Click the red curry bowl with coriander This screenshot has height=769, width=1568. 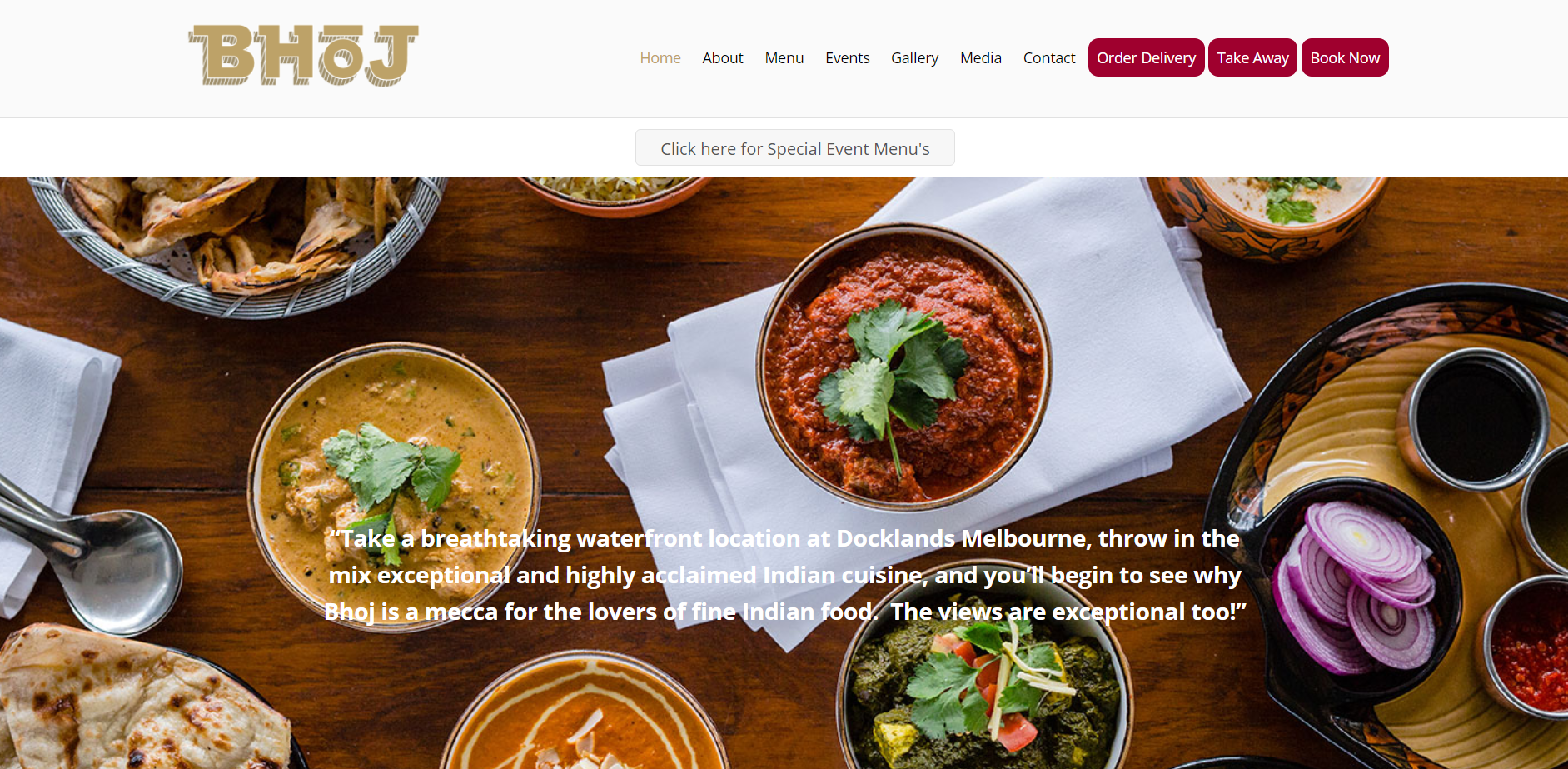coord(903,367)
